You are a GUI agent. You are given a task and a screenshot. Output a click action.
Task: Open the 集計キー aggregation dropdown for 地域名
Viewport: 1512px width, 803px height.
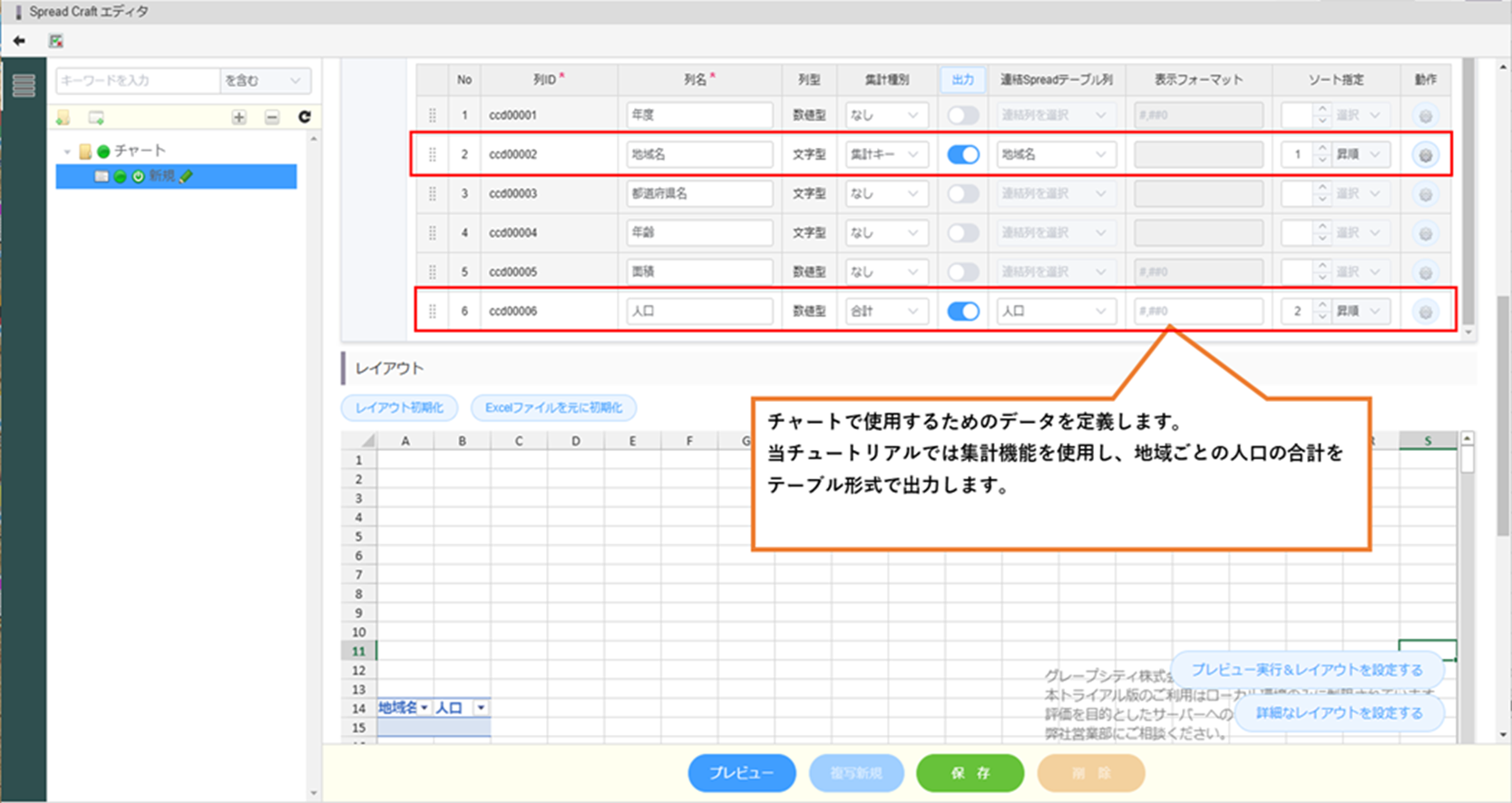[884, 154]
